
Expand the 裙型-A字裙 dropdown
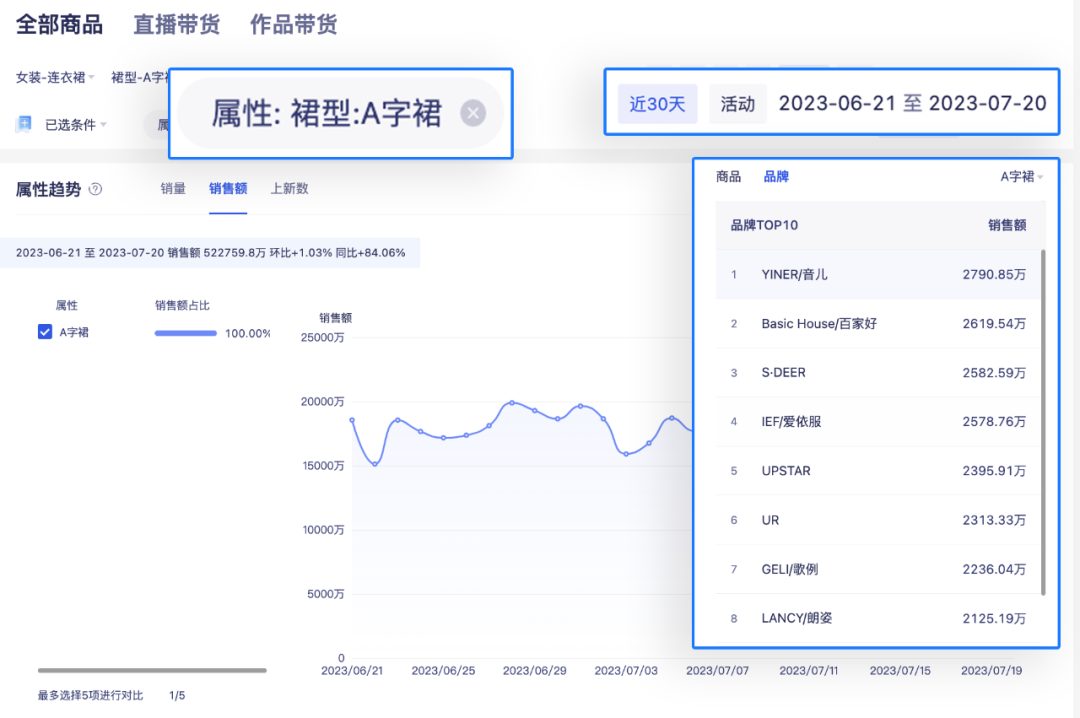pyautogui.click(x=139, y=77)
